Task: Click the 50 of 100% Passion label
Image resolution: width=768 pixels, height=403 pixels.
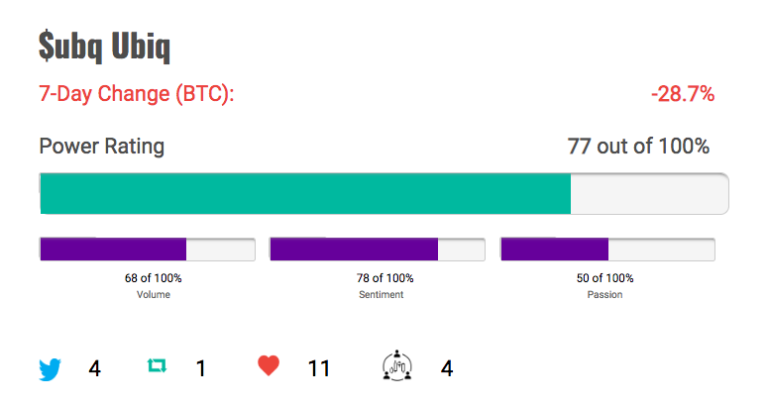Action: (605, 278)
